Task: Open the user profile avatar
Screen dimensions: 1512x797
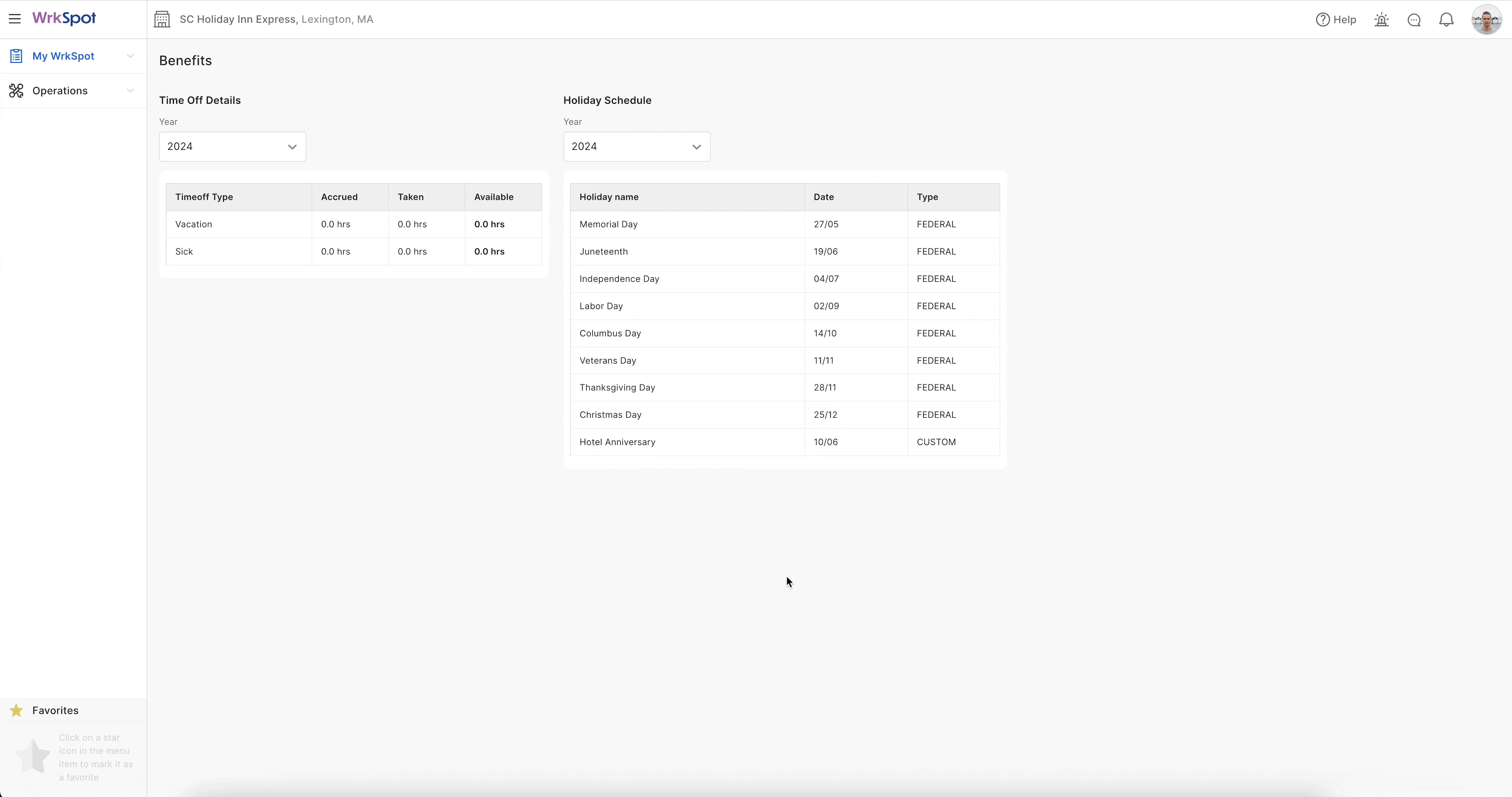Action: [x=1486, y=20]
